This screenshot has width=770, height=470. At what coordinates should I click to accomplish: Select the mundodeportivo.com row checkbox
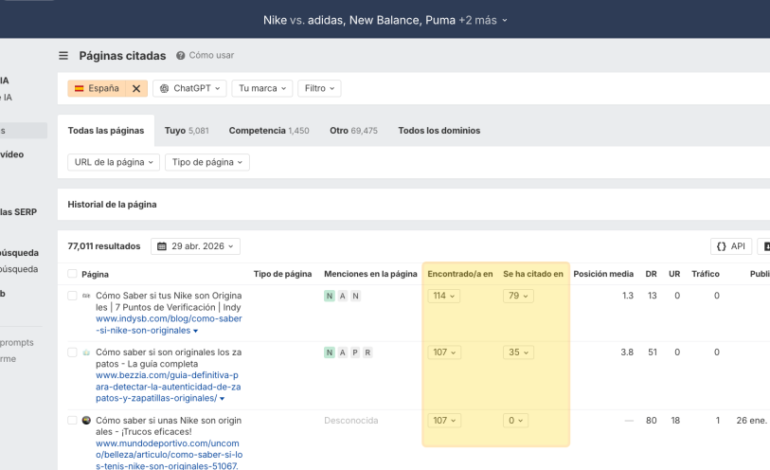tap(72, 420)
